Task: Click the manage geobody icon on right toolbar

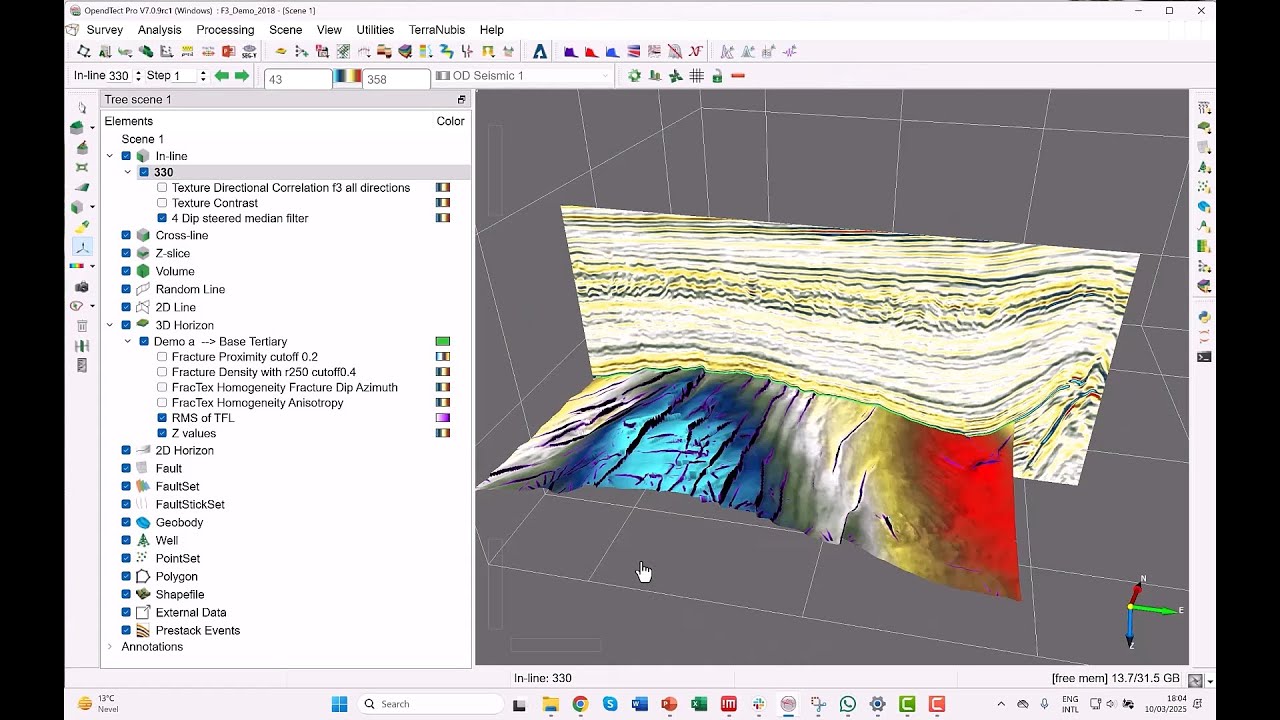Action: click(x=1204, y=207)
